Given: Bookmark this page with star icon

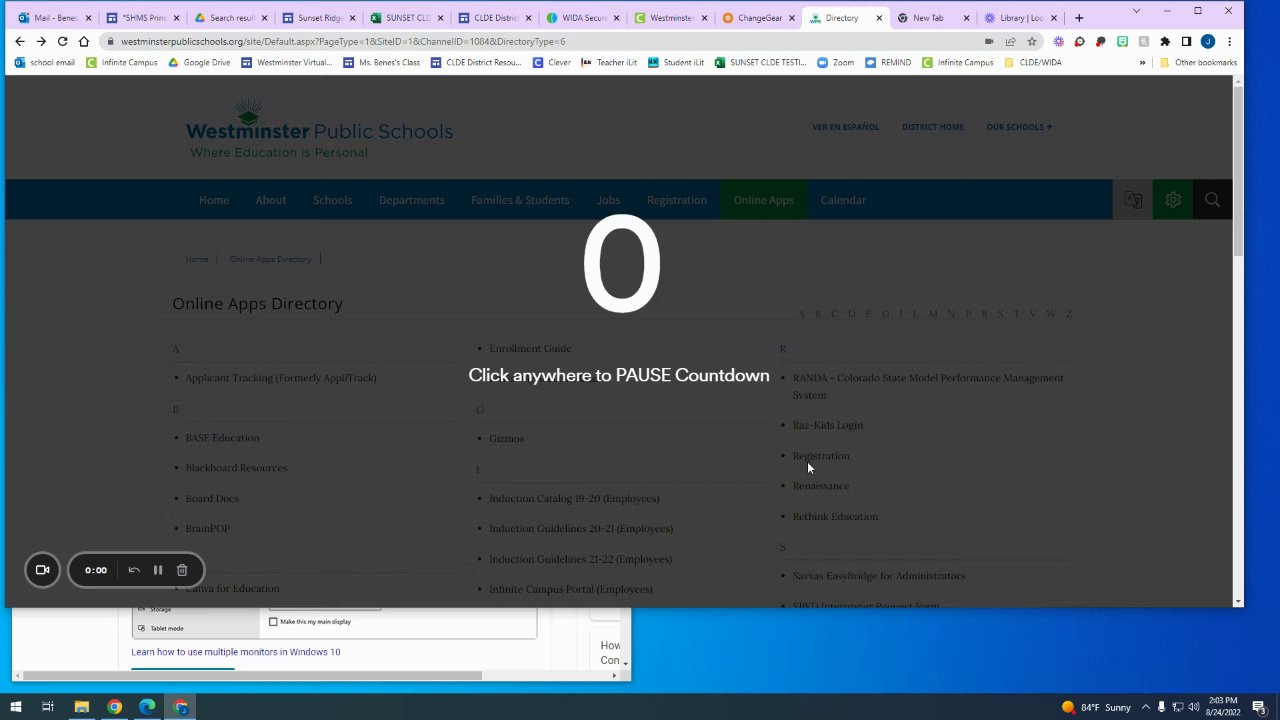Looking at the screenshot, I should (1032, 41).
